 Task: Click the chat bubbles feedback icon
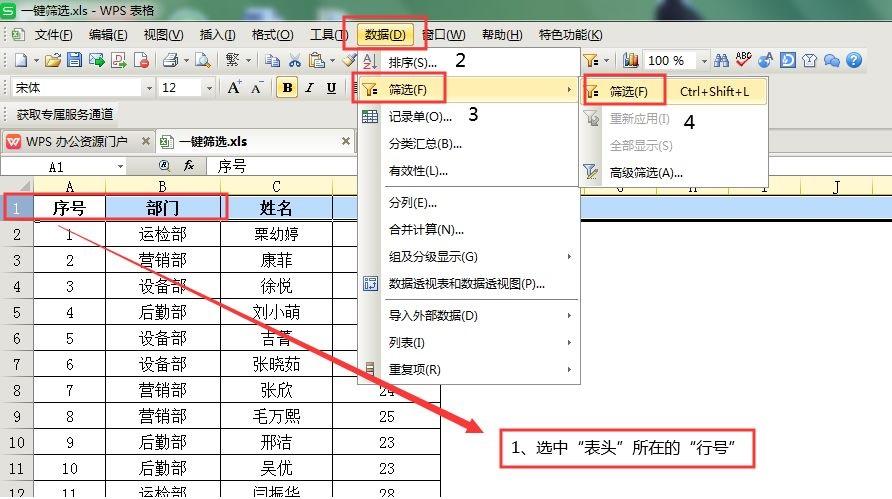(832, 60)
